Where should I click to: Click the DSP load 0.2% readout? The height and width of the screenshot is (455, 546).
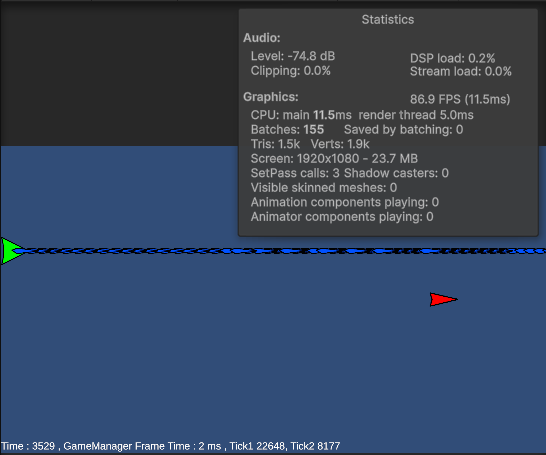452,58
